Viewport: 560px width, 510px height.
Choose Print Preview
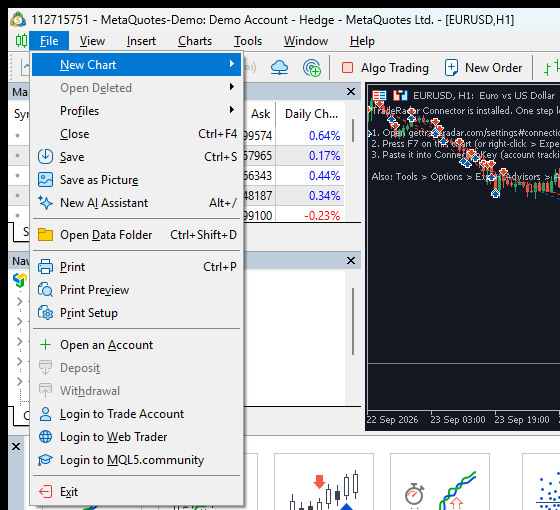136,290
